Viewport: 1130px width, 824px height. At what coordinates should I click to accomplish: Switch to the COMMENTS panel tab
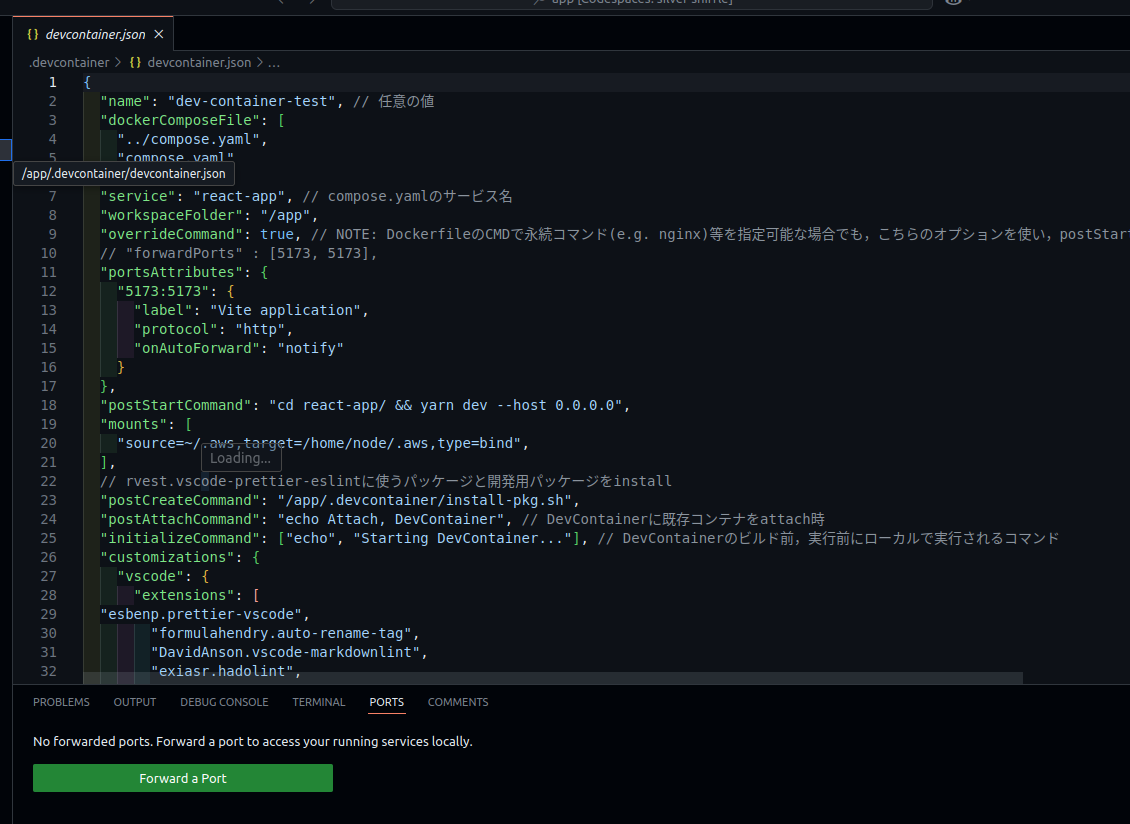(x=457, y=702)
